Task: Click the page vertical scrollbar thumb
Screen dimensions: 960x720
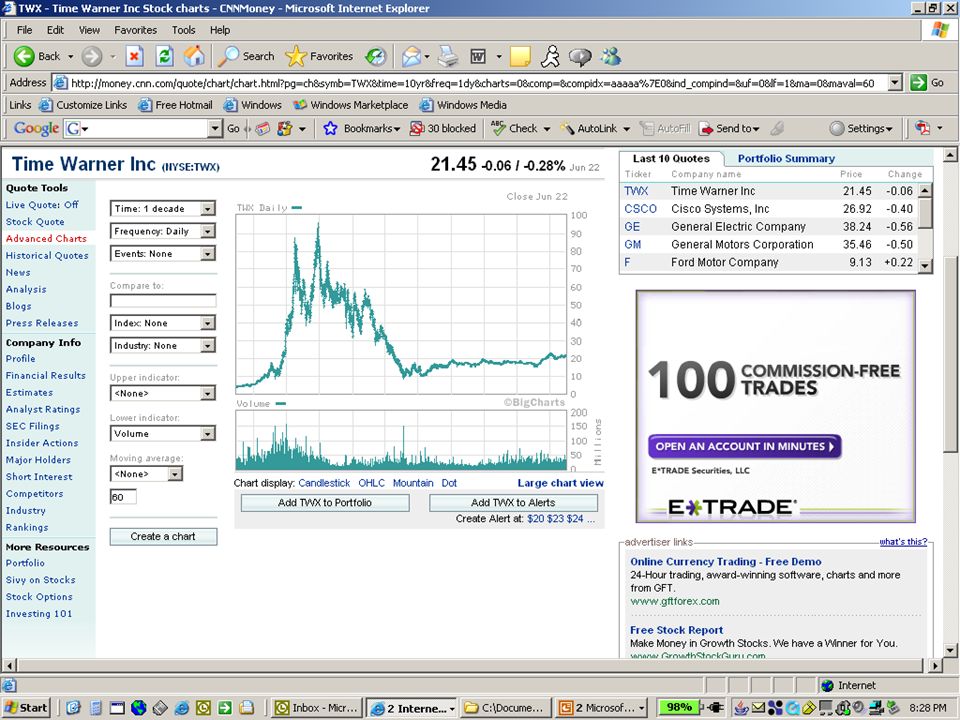Action: pyautogui.click(x=950, y=354)
